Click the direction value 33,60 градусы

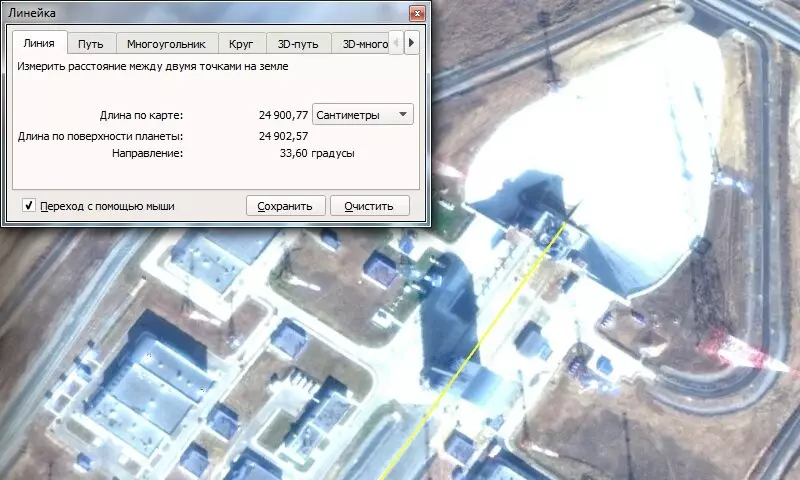(x=317, y=154)
